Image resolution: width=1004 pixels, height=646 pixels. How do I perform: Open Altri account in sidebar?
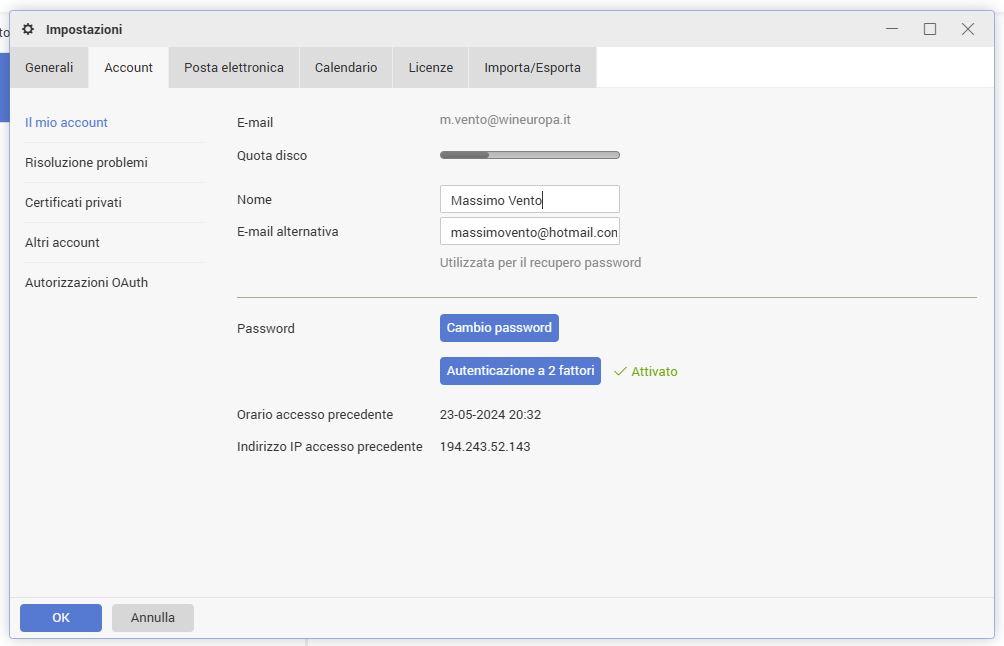(x=62, y=242)
